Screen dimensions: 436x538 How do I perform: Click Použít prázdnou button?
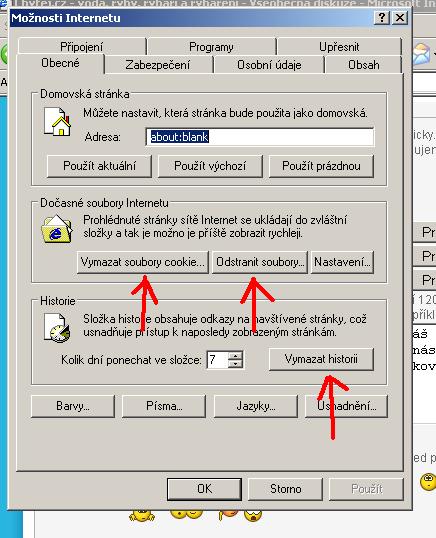point(321,166)
